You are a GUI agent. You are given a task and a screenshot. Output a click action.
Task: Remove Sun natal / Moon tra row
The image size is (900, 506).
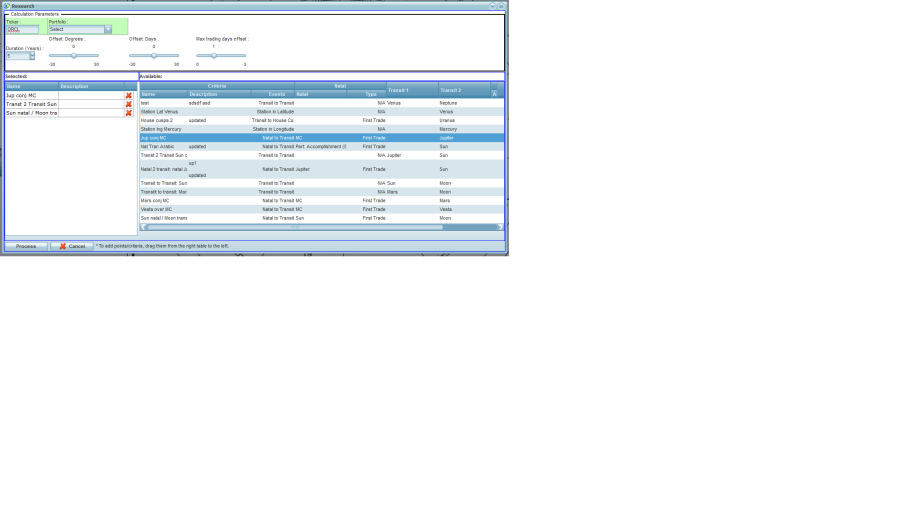tap(128, 113)
